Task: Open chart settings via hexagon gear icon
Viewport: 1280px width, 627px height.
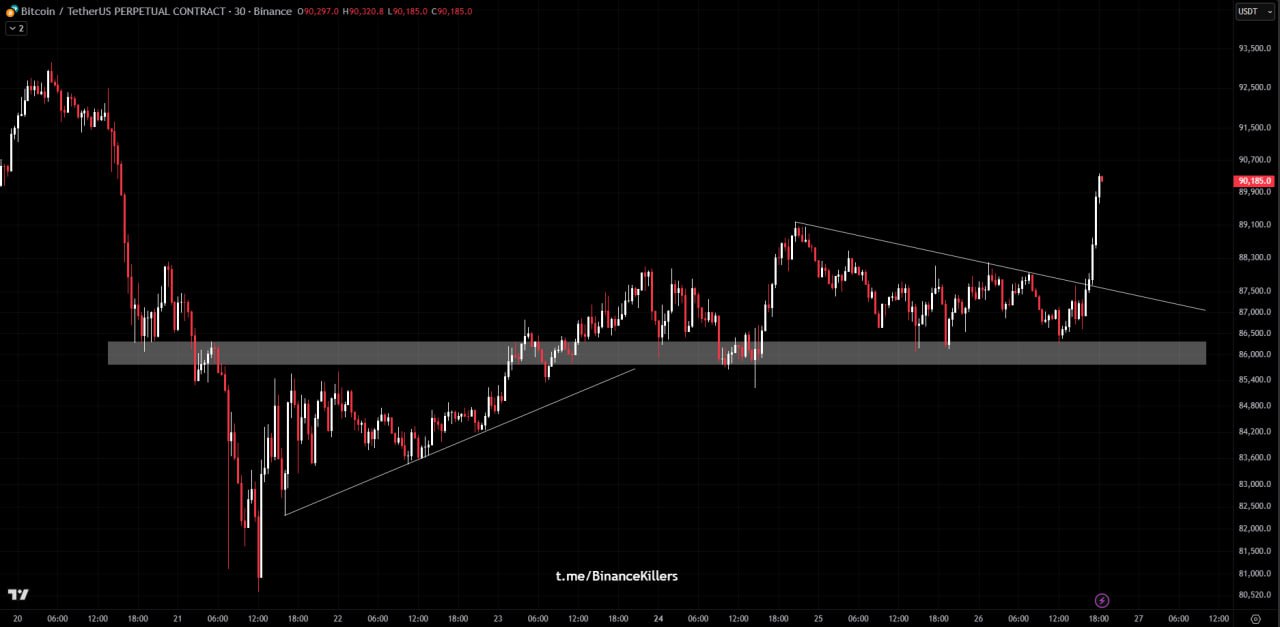Action: (1255, 619)
